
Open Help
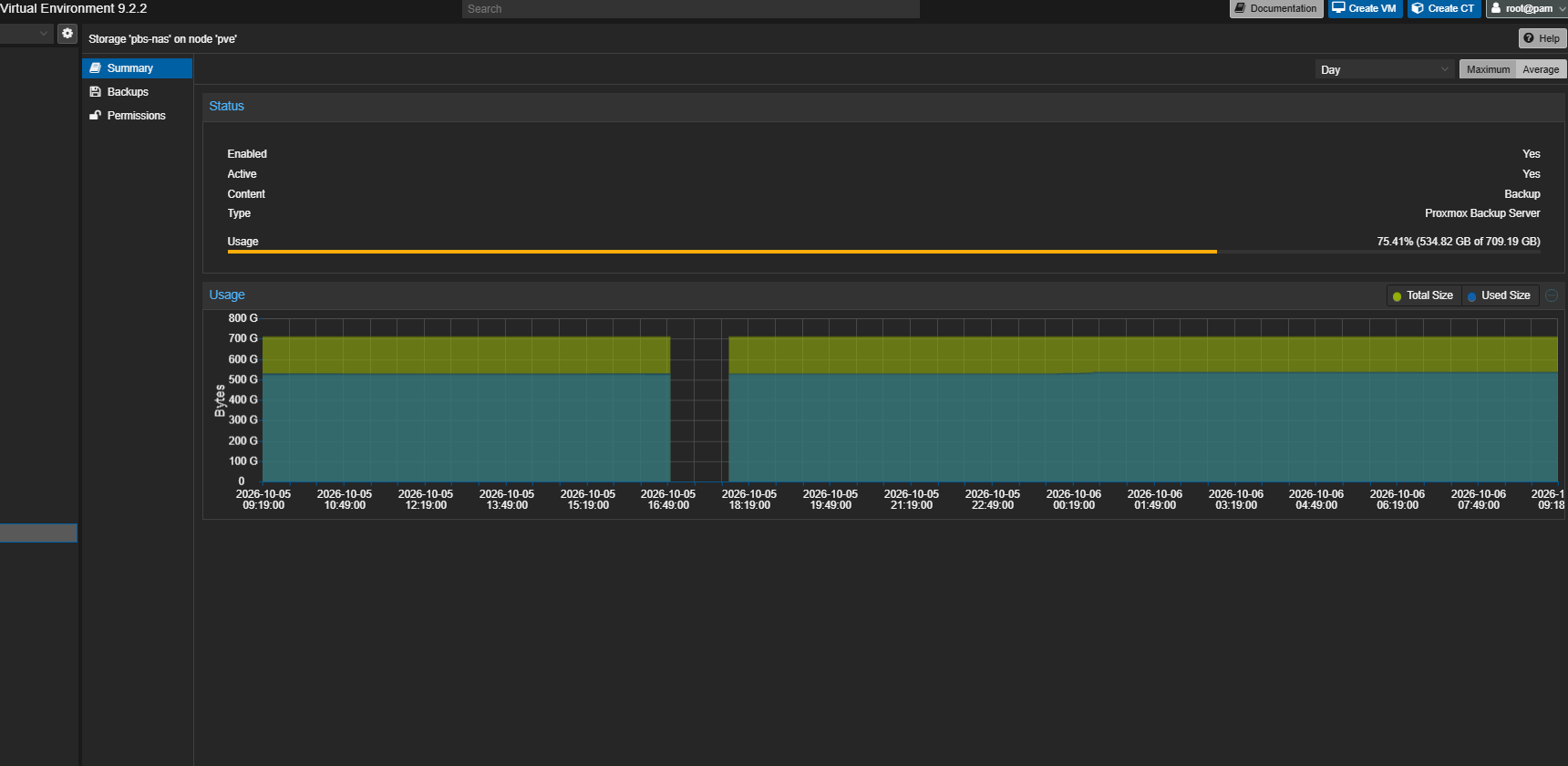pos(1542,38)
